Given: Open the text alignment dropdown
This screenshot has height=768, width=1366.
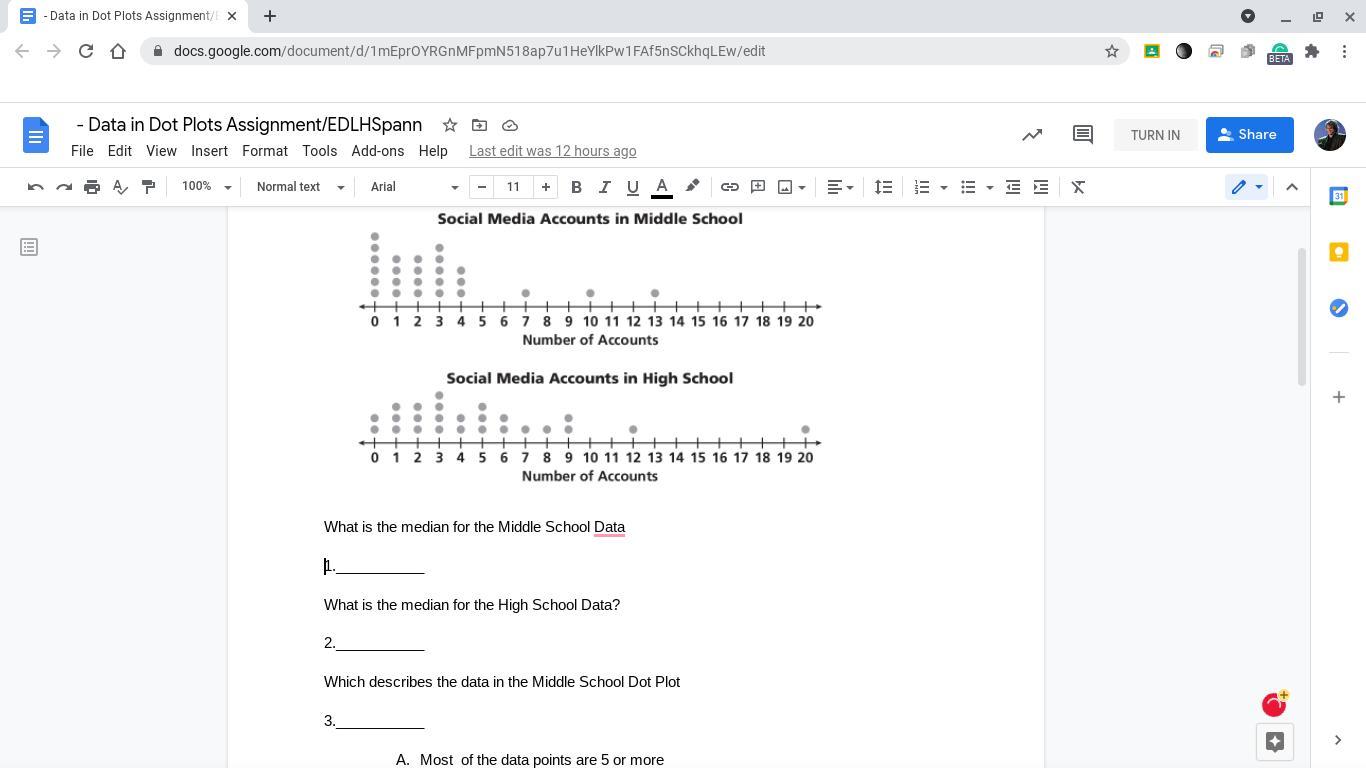Looking at the screenshot, I should pyautogui.click(x=840, y=187).
